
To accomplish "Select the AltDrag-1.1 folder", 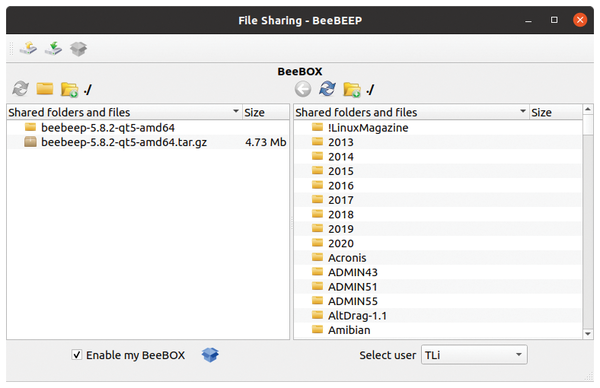I will coord(438,315).
